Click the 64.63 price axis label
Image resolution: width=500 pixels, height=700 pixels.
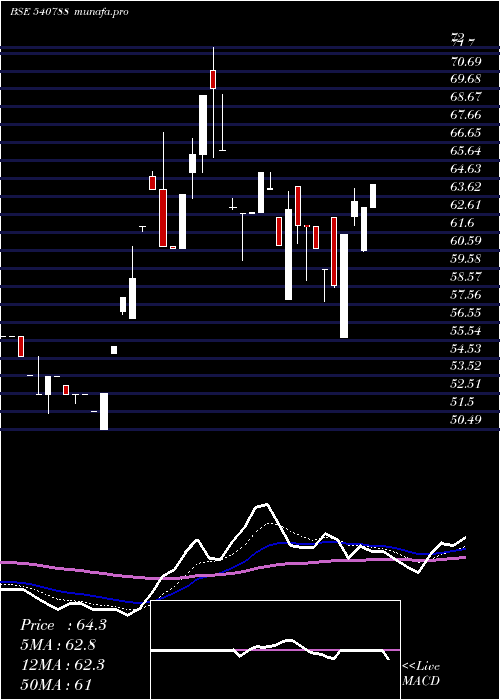pyautogui.click(x=466, y=169)
